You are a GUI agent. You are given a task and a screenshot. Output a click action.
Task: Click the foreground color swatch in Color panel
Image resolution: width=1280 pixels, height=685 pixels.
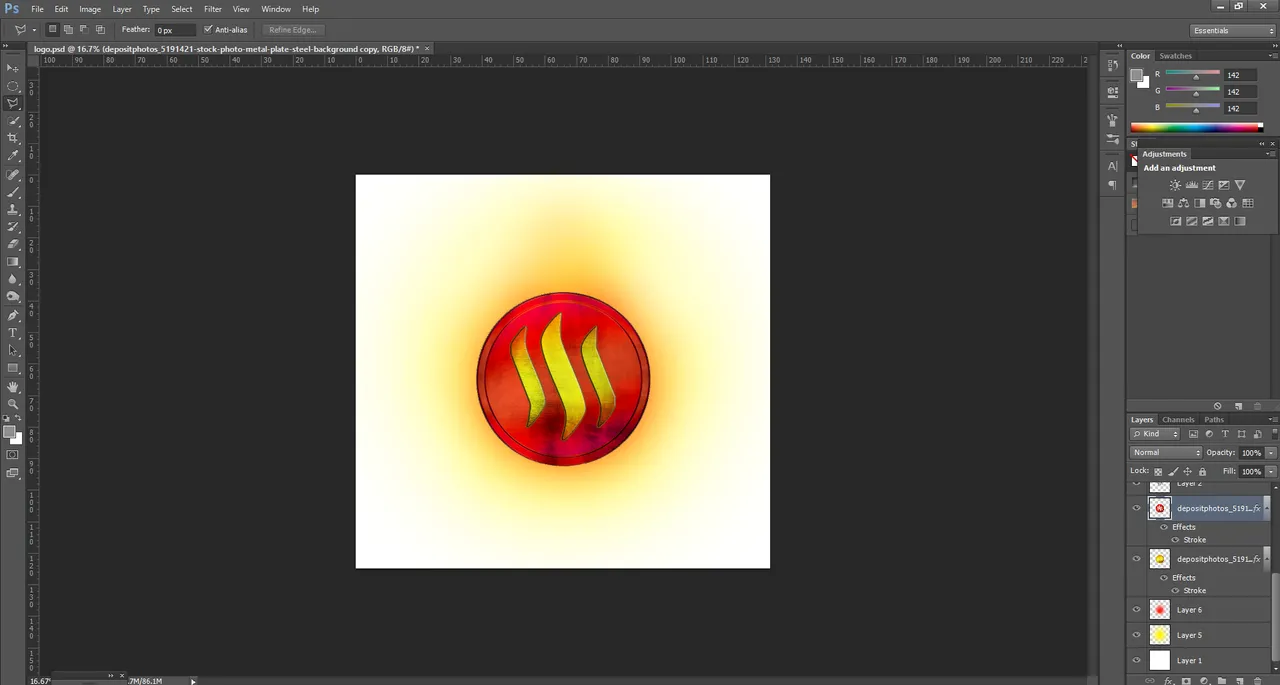(x=1136, y=76)
